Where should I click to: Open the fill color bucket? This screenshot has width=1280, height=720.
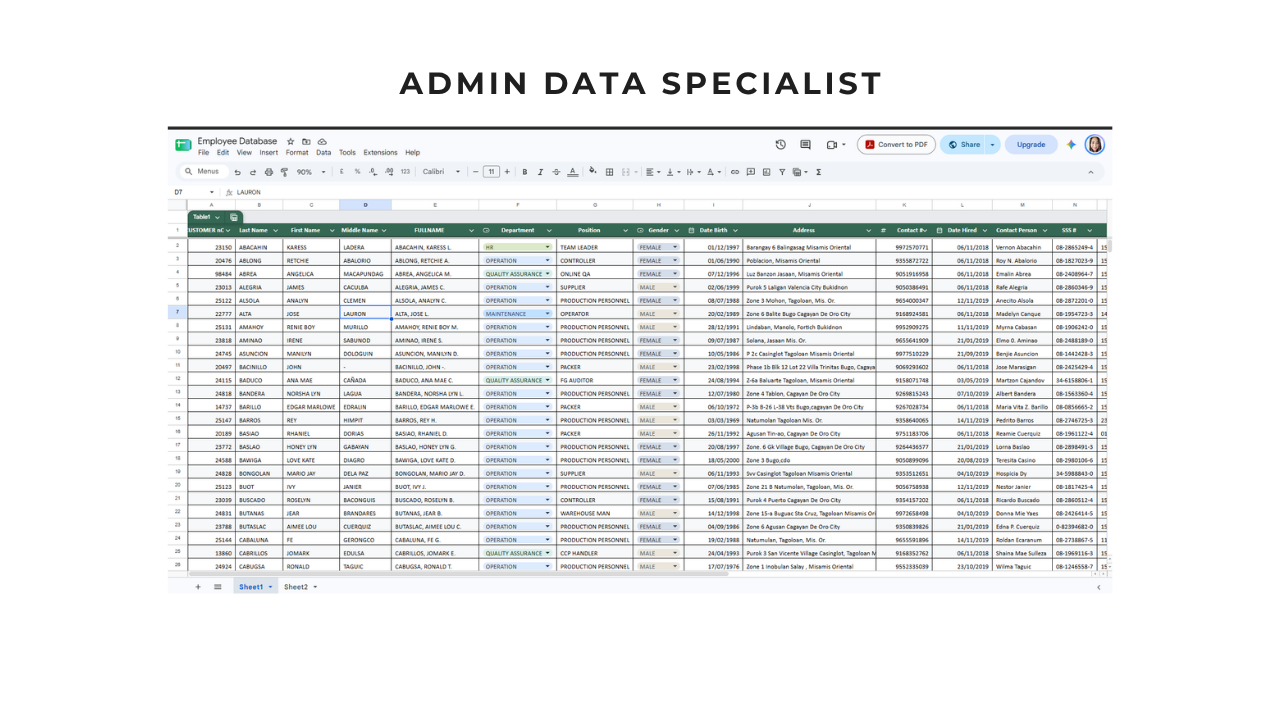pos(592,172)
